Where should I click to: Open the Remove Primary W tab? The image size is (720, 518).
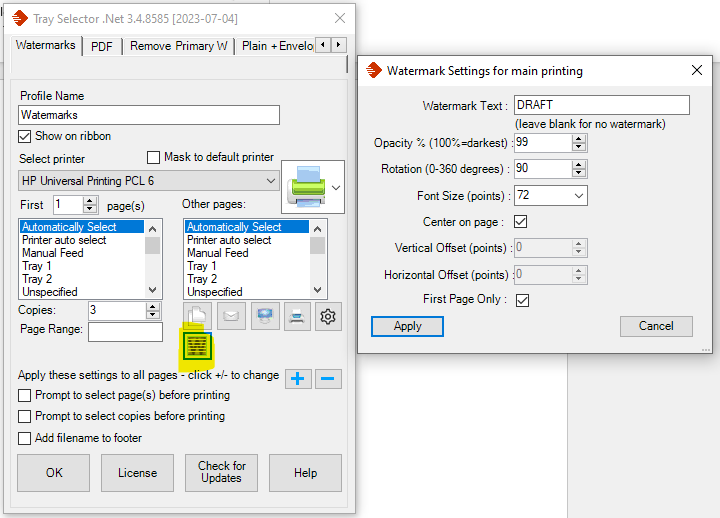coord(178,46)
